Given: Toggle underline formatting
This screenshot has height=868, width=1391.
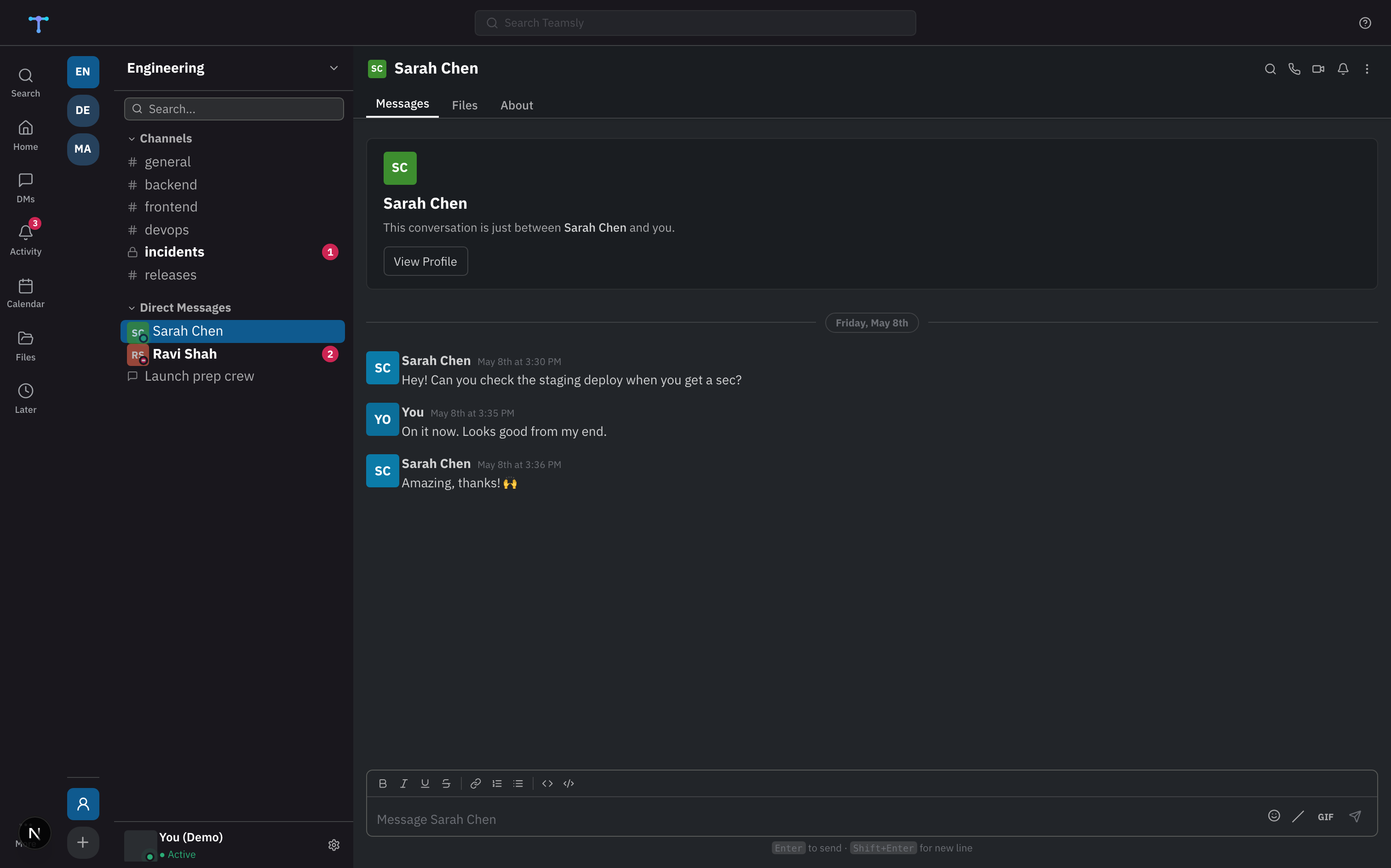Looking at the screenshot, I should (x=425, y=783).
